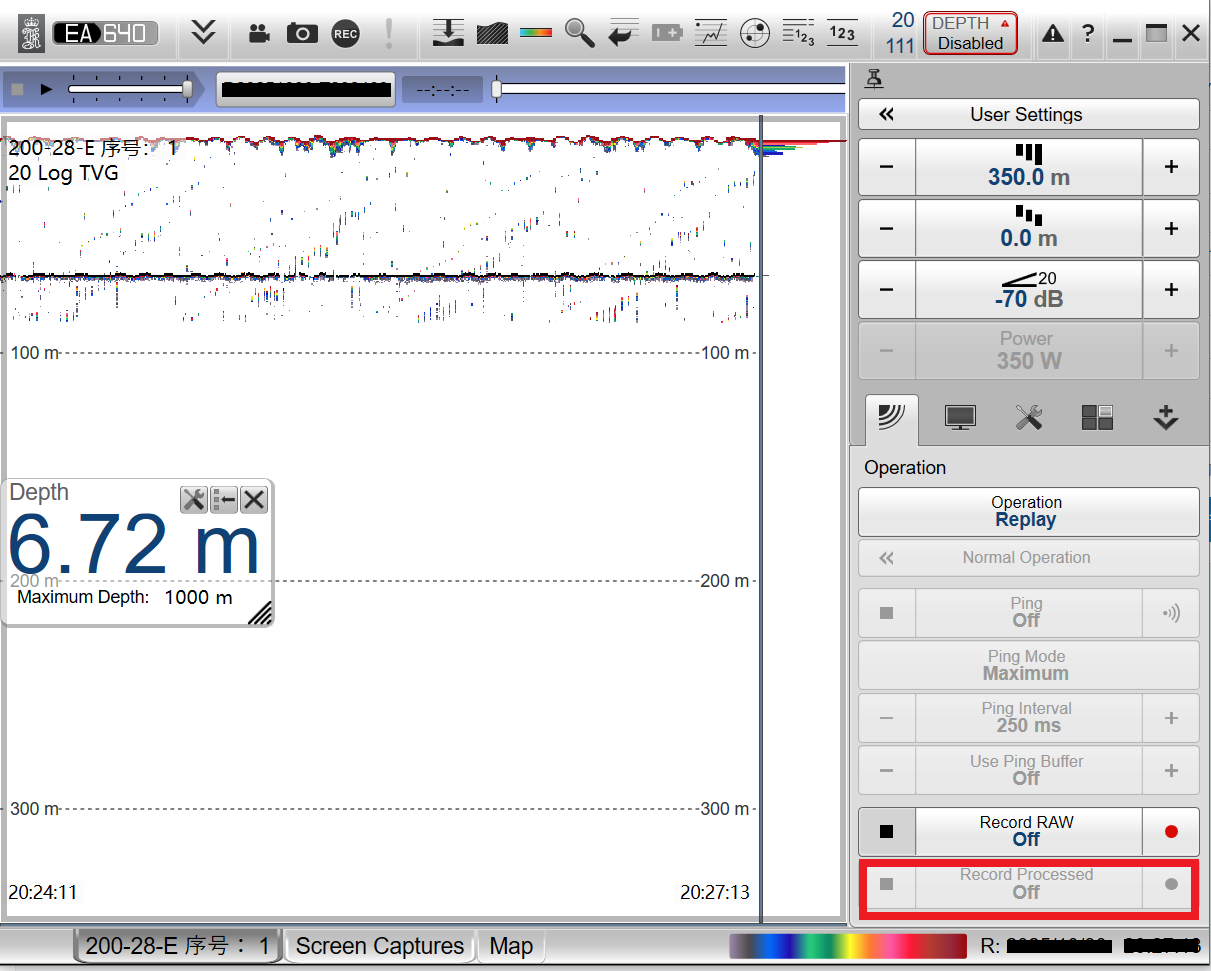Click the camera screen capture icon
Screen dimensions: 1211x971
coord(302,34)
